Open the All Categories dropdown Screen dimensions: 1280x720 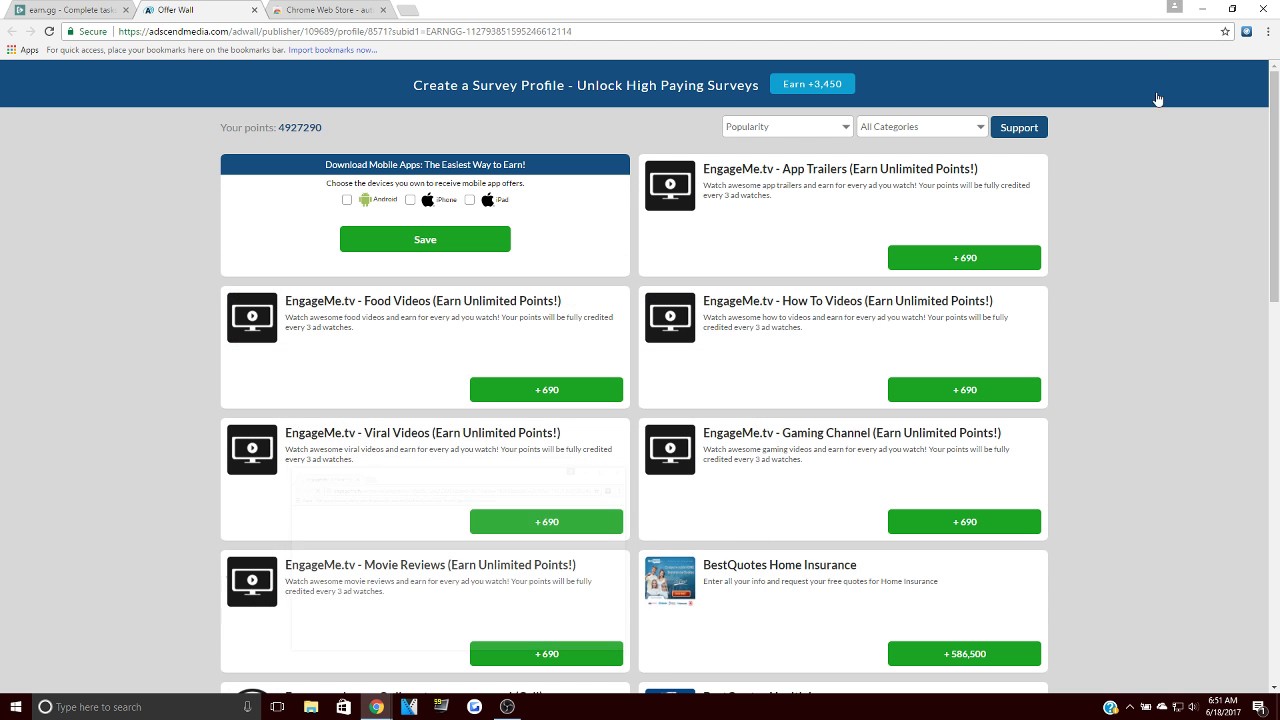(922, 127)
